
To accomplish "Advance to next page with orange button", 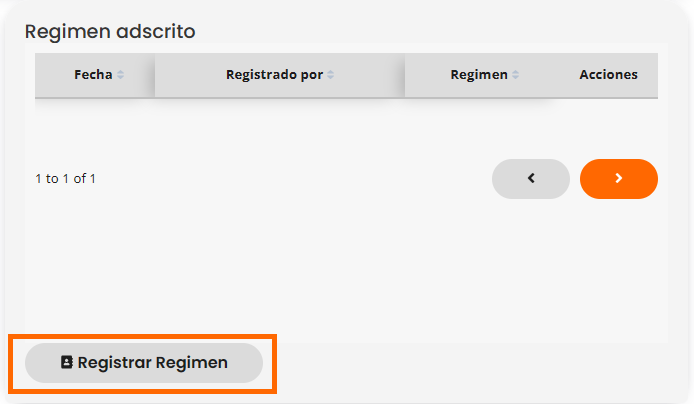I will coord(619,178).
